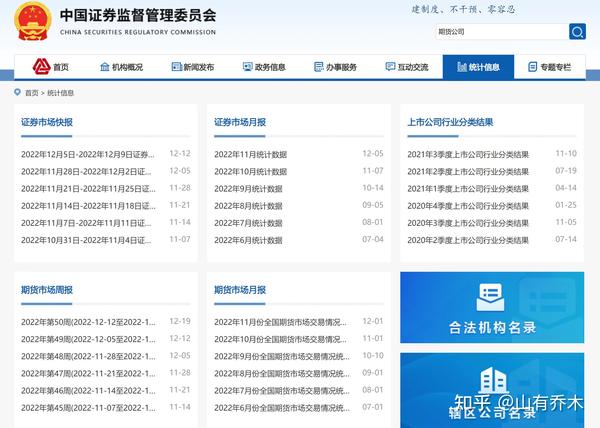Open the 证券市场月报 section heading
Screen dimensions: 600x428
(x=240, y=122)
